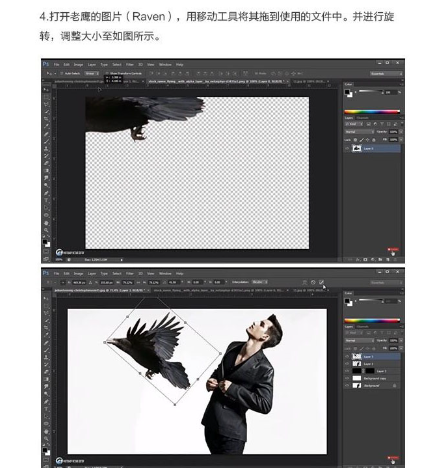Screen dimensions: 442x468
Task: Enable Auto-Select checkbox in raven-only window
Action: [61, 73]
